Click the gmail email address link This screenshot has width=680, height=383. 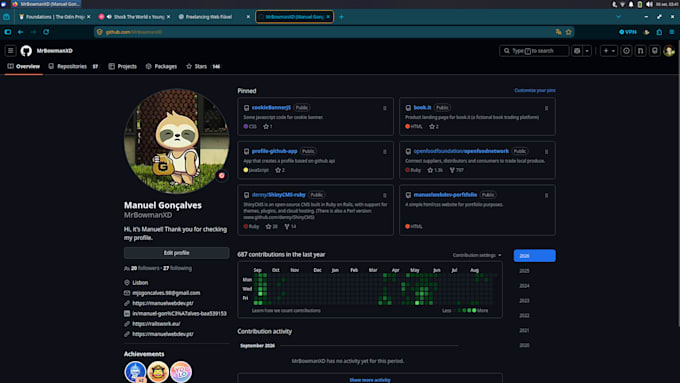pos(166,293)
